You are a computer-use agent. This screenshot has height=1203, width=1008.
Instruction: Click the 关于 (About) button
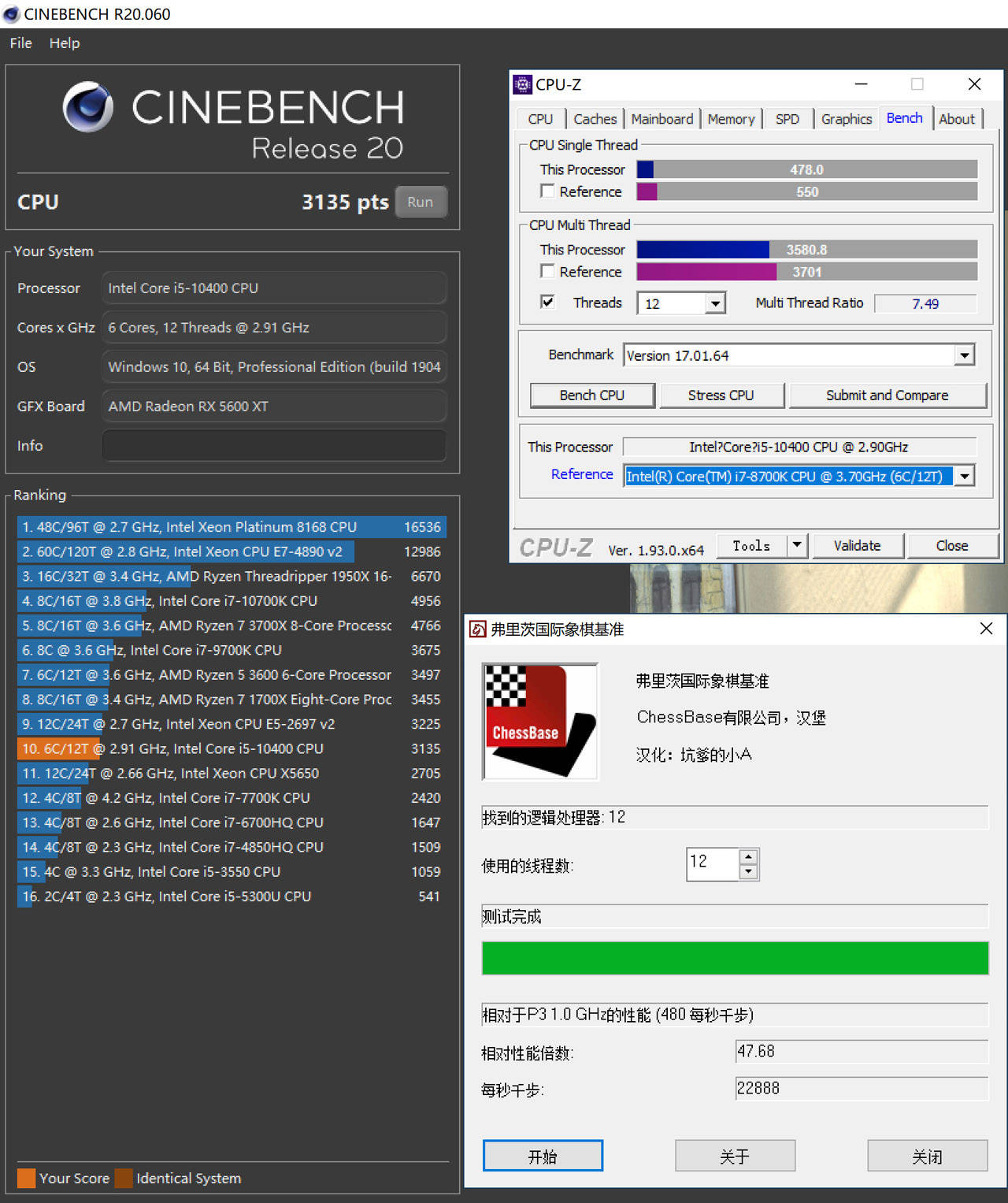735,1156
